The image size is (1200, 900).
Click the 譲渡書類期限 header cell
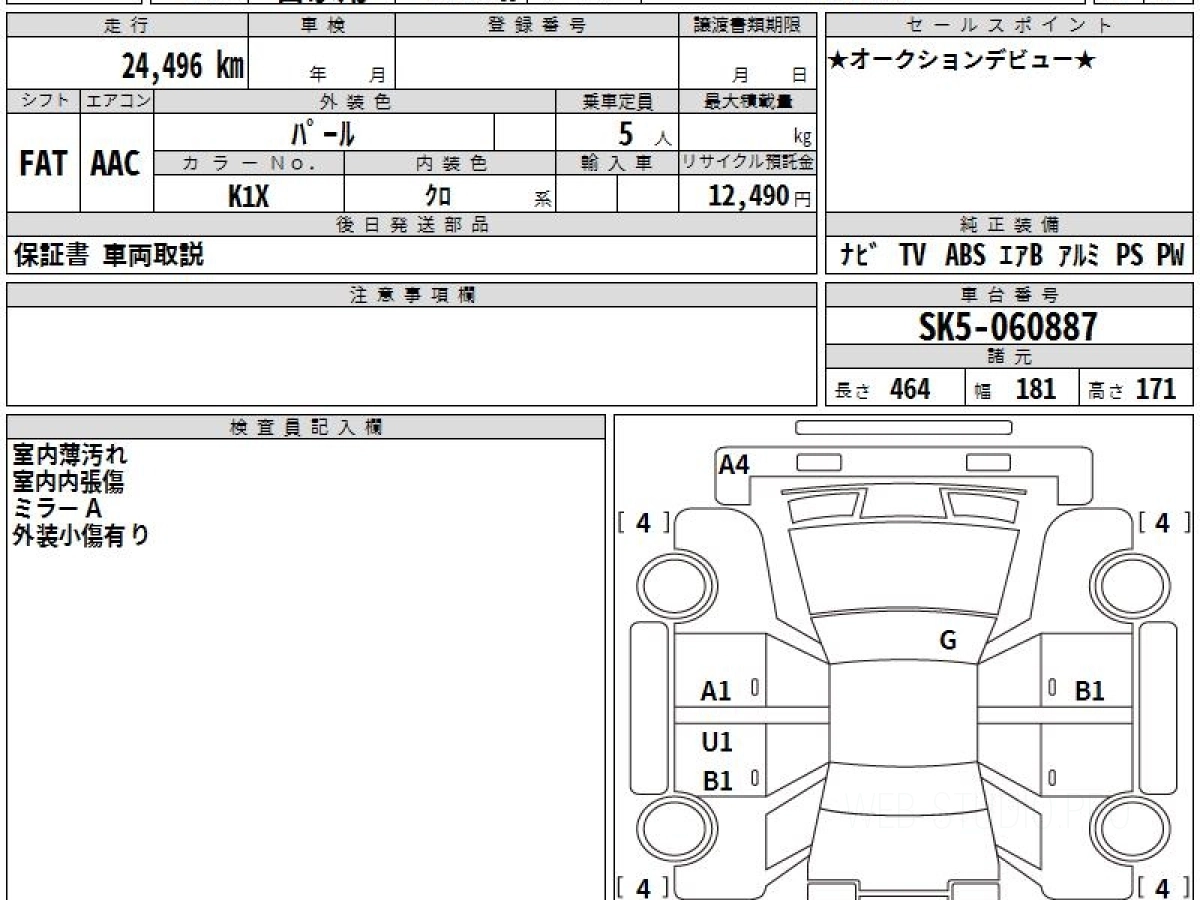click(x=748, y=26)
